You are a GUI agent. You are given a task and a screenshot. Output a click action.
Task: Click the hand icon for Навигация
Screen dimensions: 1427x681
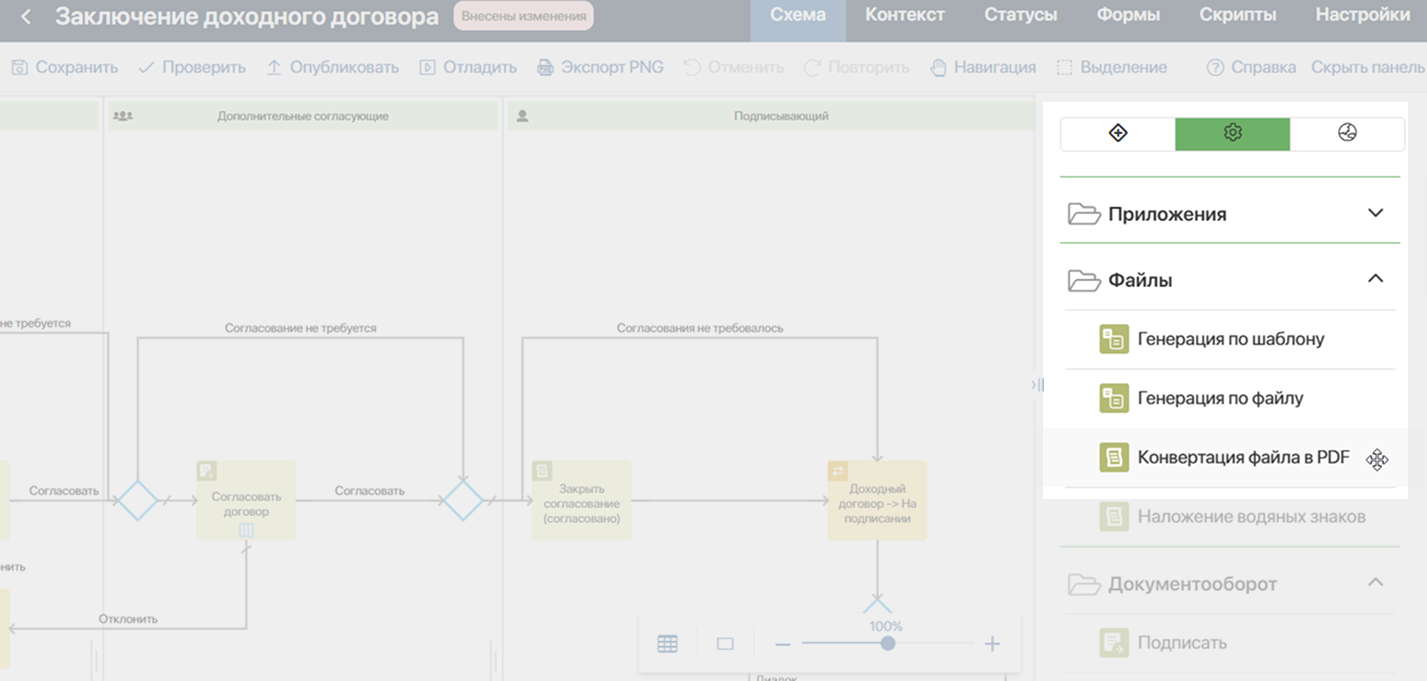point(938,68)
